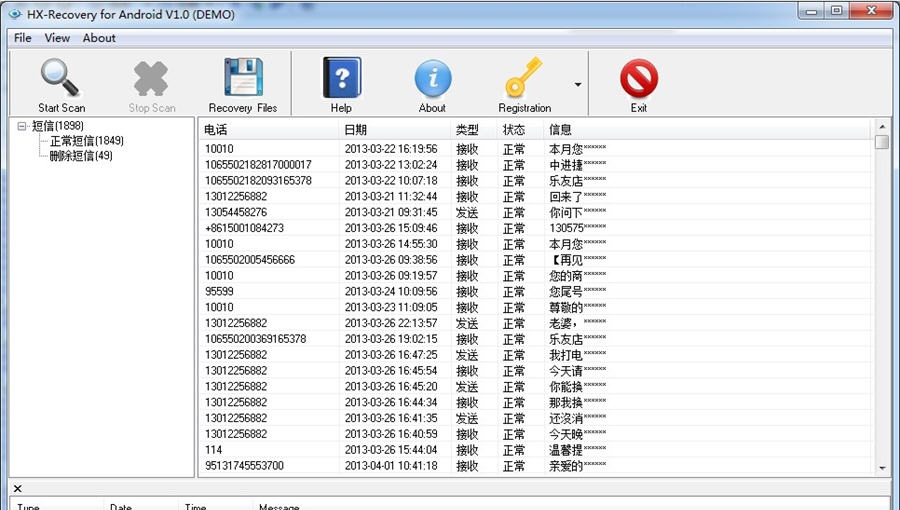This screenshot has width=900, height=510.
Task: Sort by the 类型 column header
Action: click(x=474, y=130)
